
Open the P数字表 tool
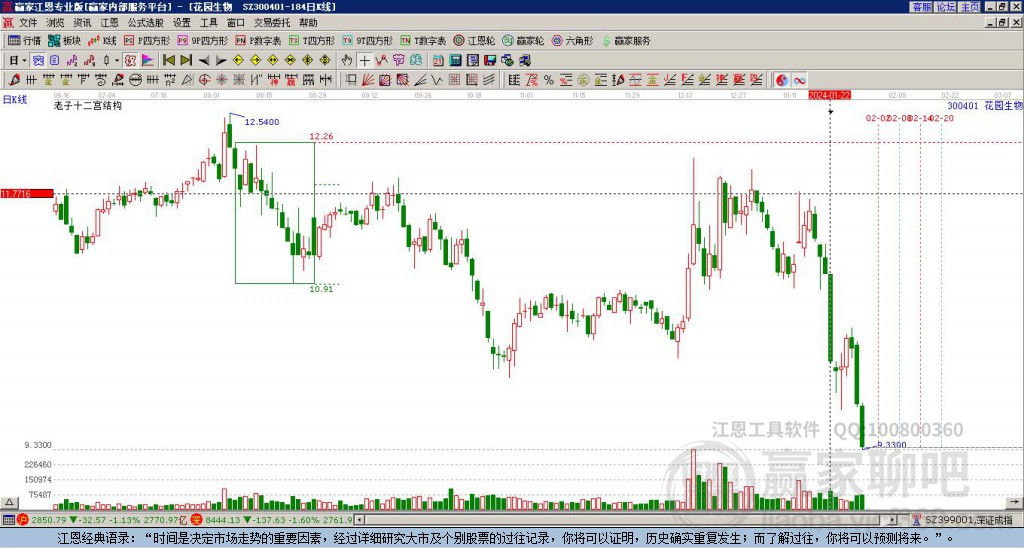tap(258, 40)
